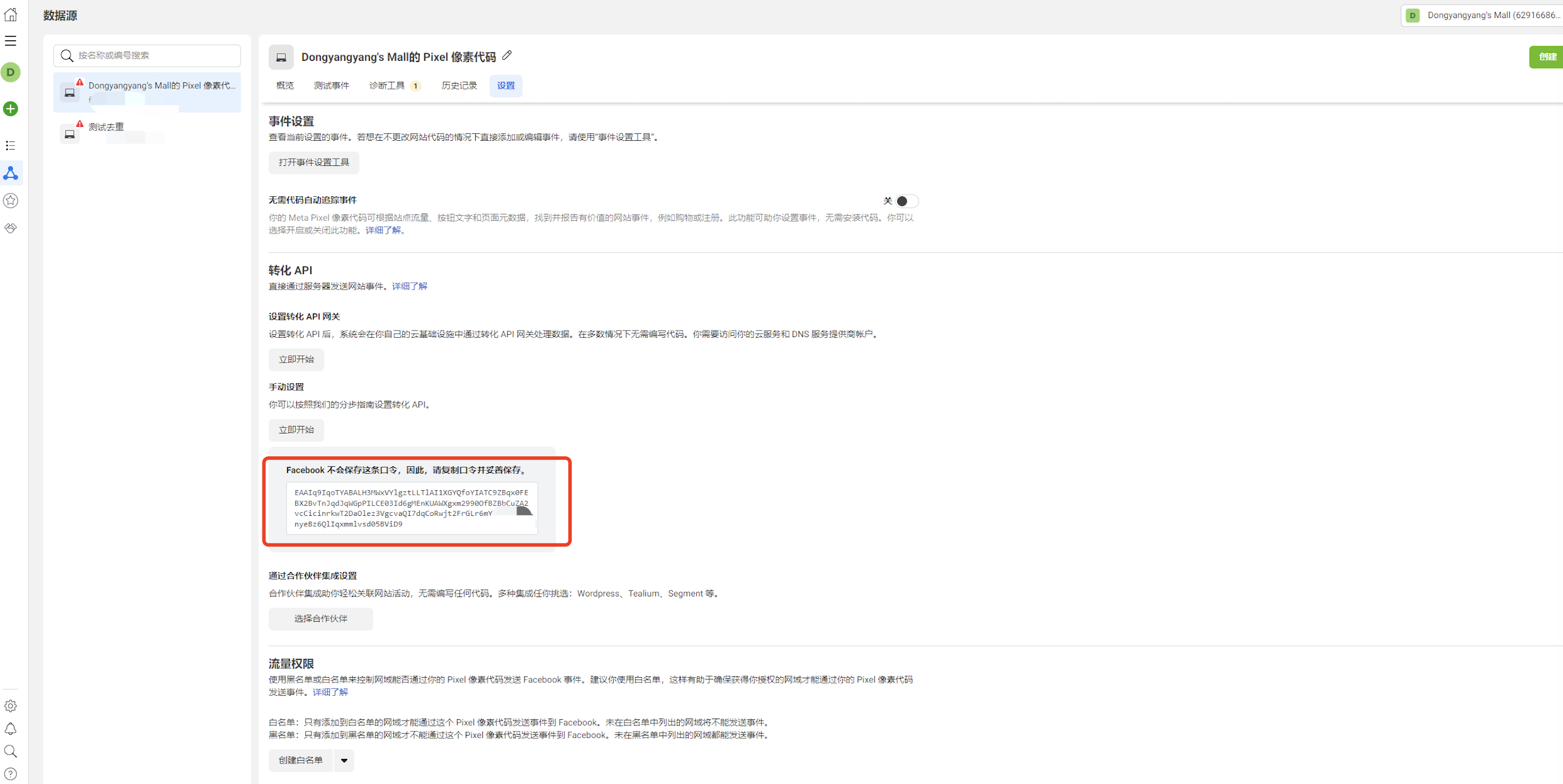Switch to the 诊断工具 tab

(x=395, y=85)
